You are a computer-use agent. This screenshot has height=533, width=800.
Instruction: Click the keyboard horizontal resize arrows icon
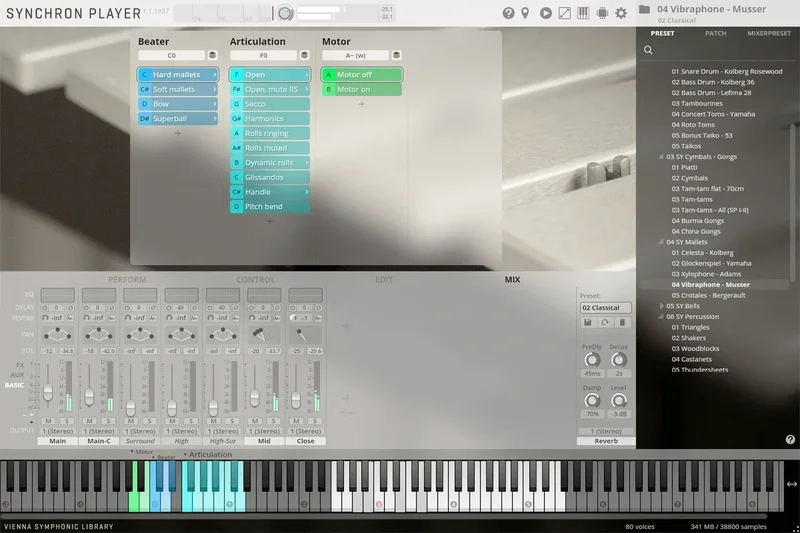coord(791,484)
